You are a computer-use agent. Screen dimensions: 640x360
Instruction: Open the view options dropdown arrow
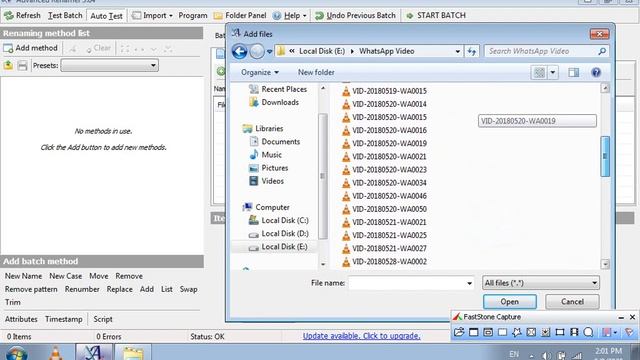(553, 73)
